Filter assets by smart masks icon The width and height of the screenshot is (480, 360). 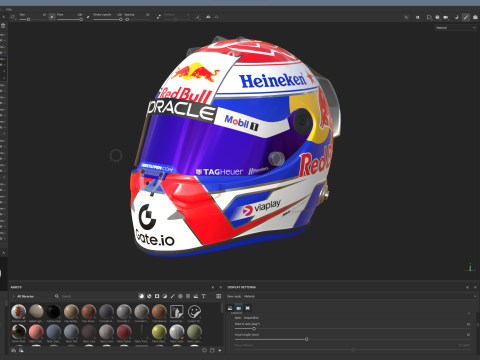(157, 296)
